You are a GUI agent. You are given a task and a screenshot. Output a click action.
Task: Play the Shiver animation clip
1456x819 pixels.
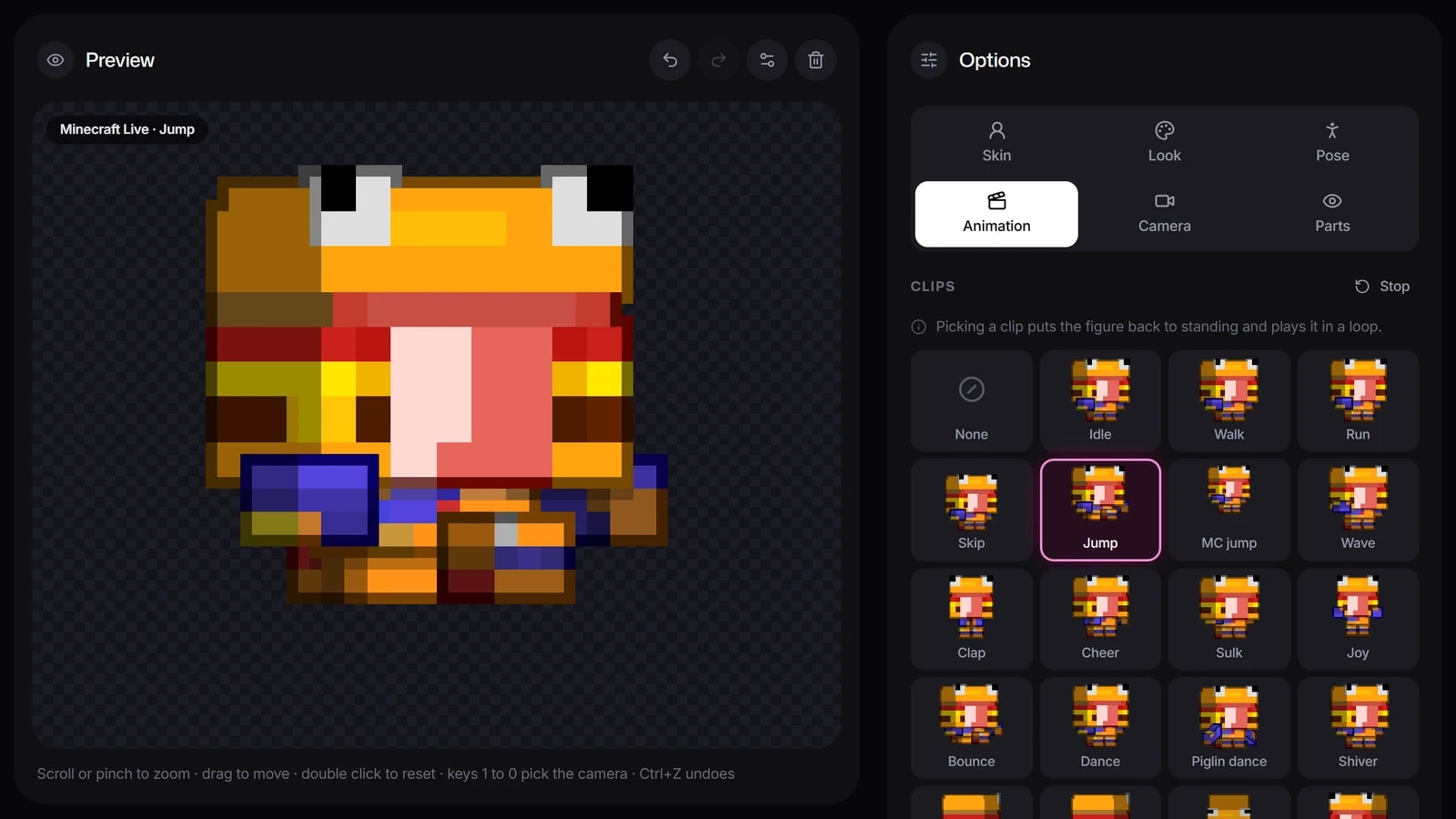coord(1358,728)
